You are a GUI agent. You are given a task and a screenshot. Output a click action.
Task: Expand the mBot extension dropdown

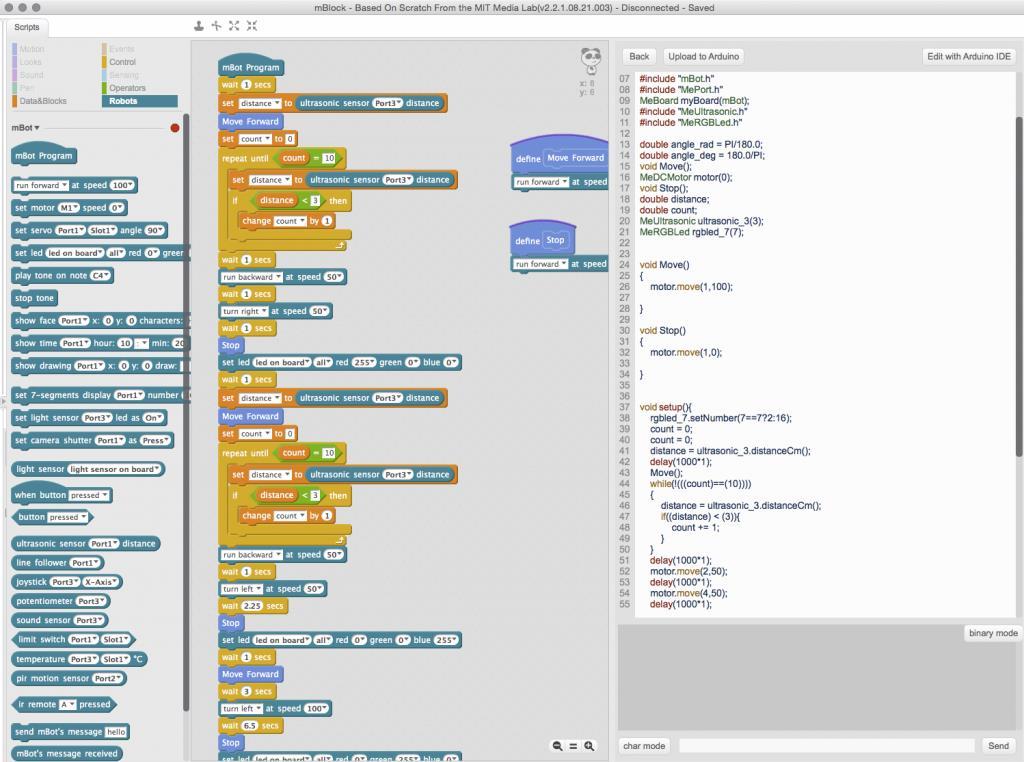click(25, 128)
